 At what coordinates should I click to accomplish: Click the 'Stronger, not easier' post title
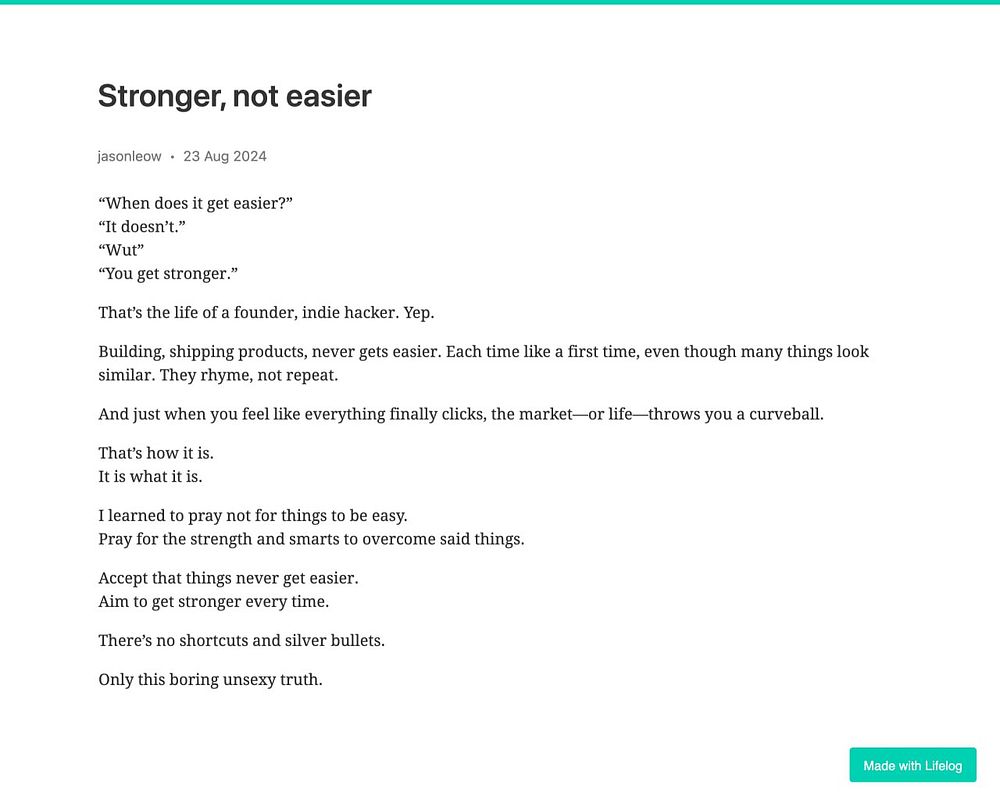click(235, 96)
